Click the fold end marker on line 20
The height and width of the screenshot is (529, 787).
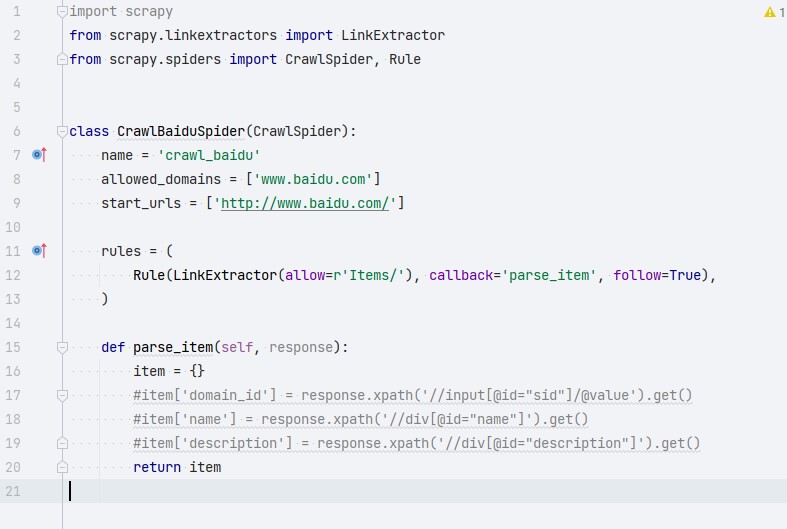point(63,467)
